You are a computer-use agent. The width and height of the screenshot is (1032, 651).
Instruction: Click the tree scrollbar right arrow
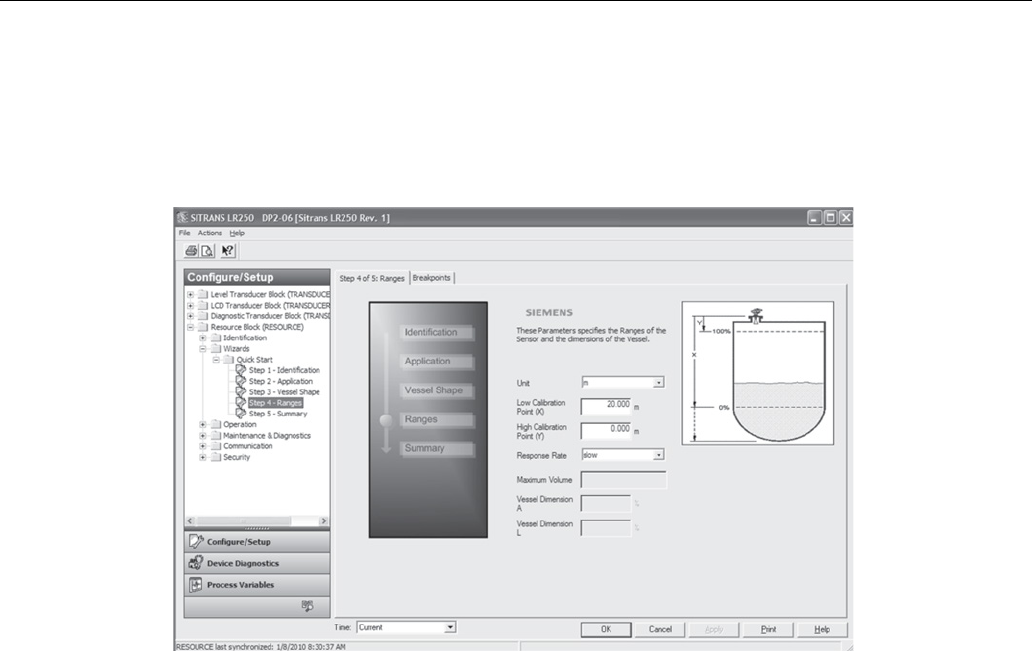[323, 521]
